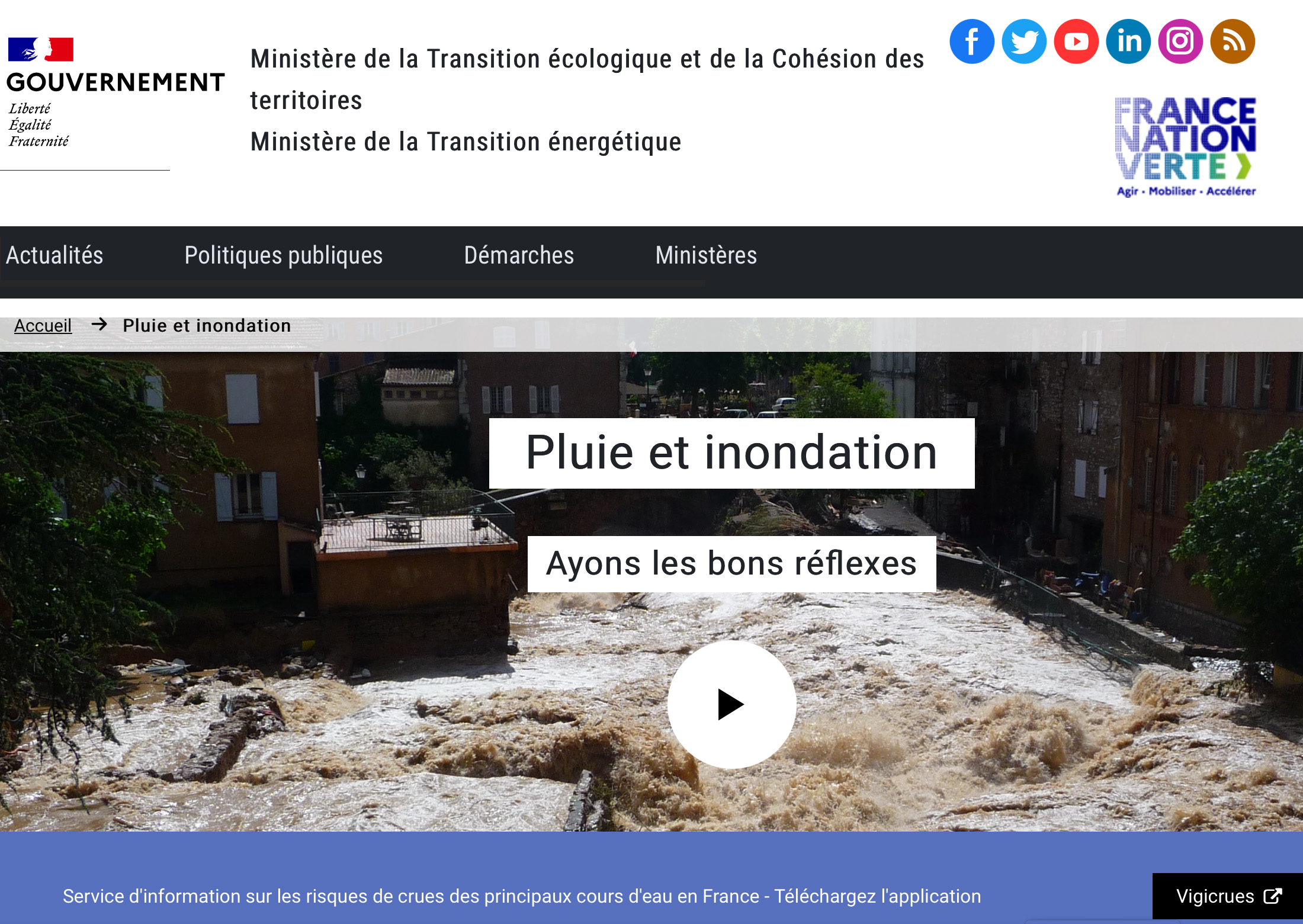Open the Facebook social icon
Screen dimensions: 1303x924
click(972, 41)
